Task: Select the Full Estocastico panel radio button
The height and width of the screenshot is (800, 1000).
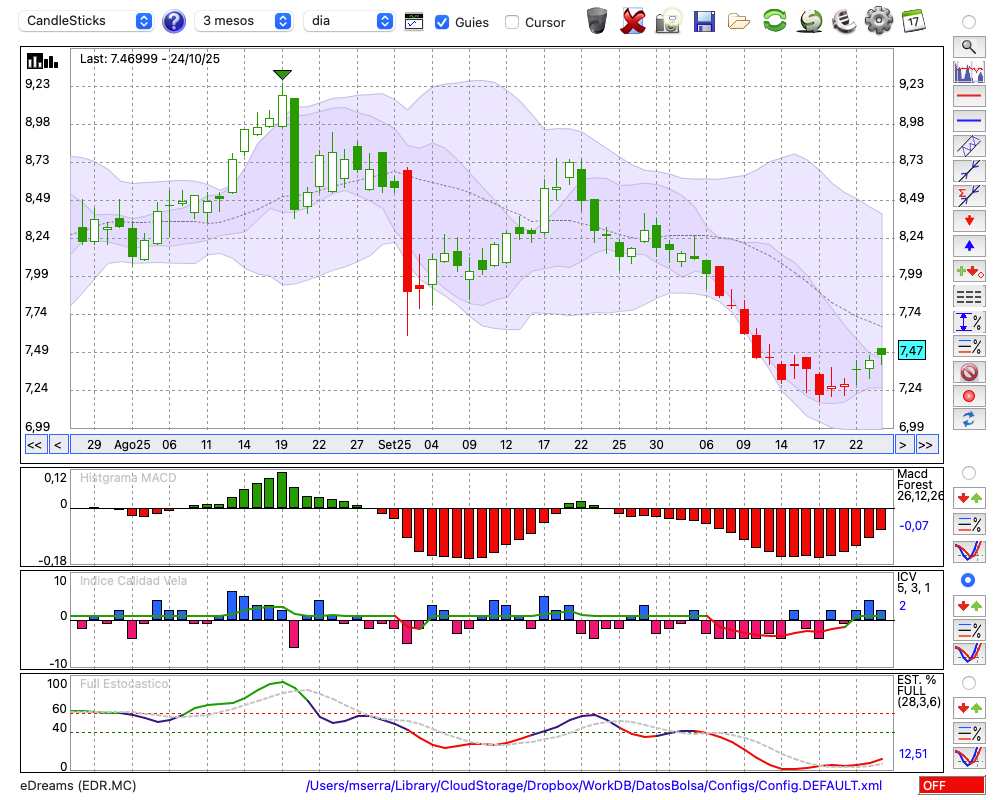Action: point(969,683)
